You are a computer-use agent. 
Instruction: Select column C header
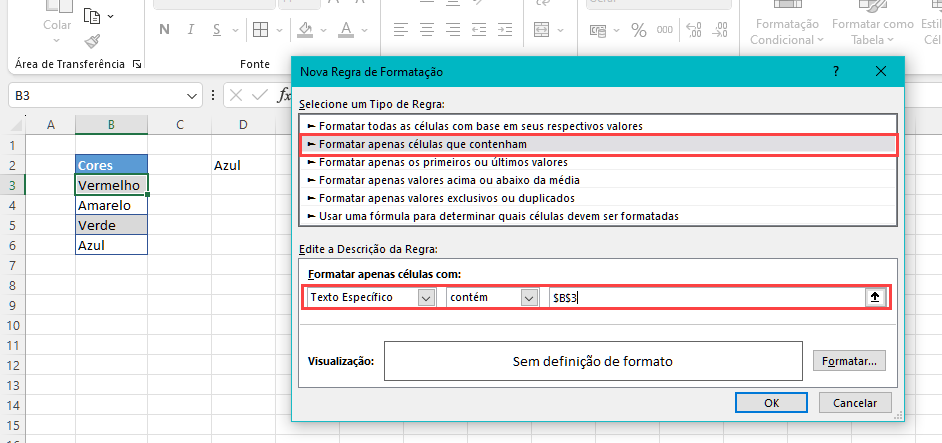point(180,125)
